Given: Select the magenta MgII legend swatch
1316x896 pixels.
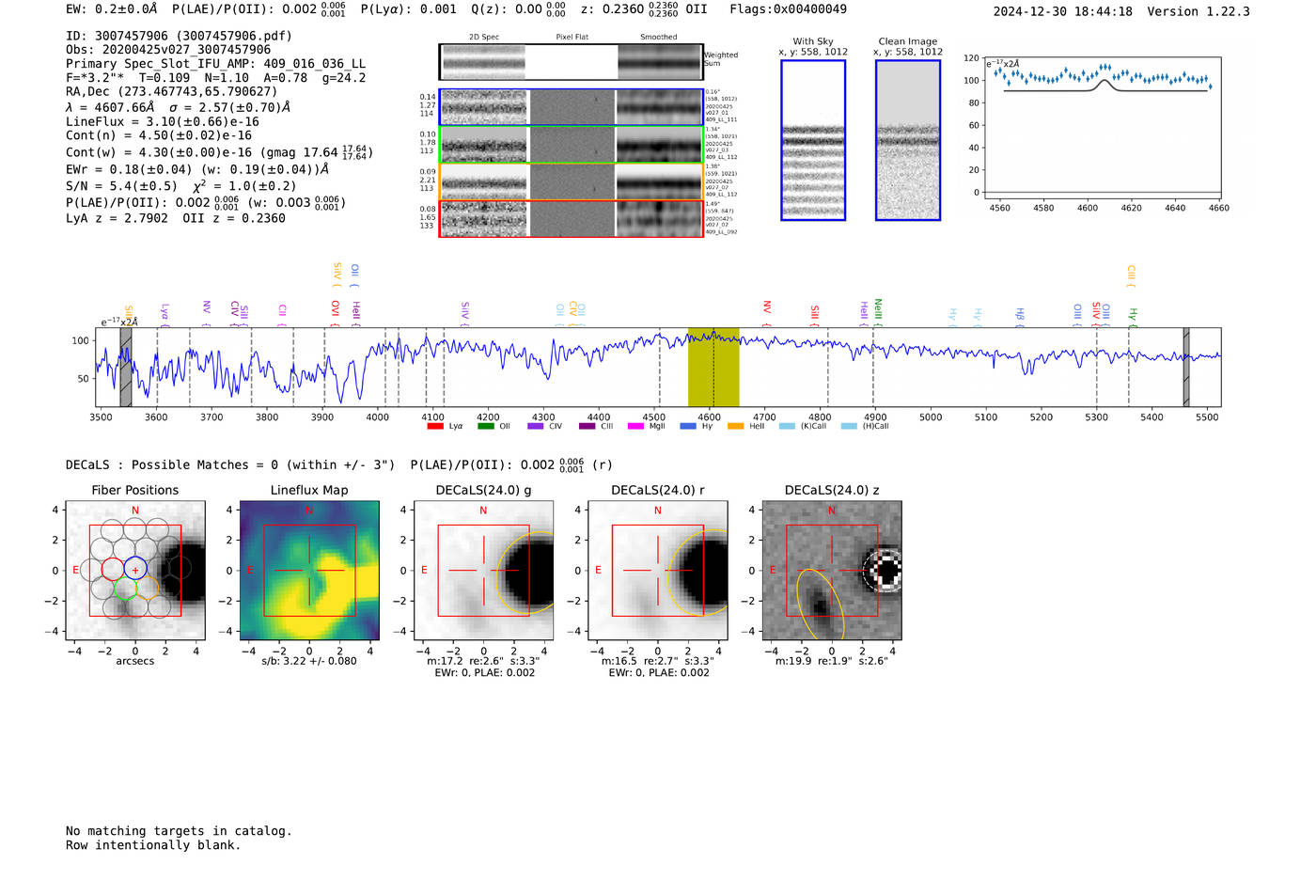Looking at the screenshot, I should coord(635,426).
